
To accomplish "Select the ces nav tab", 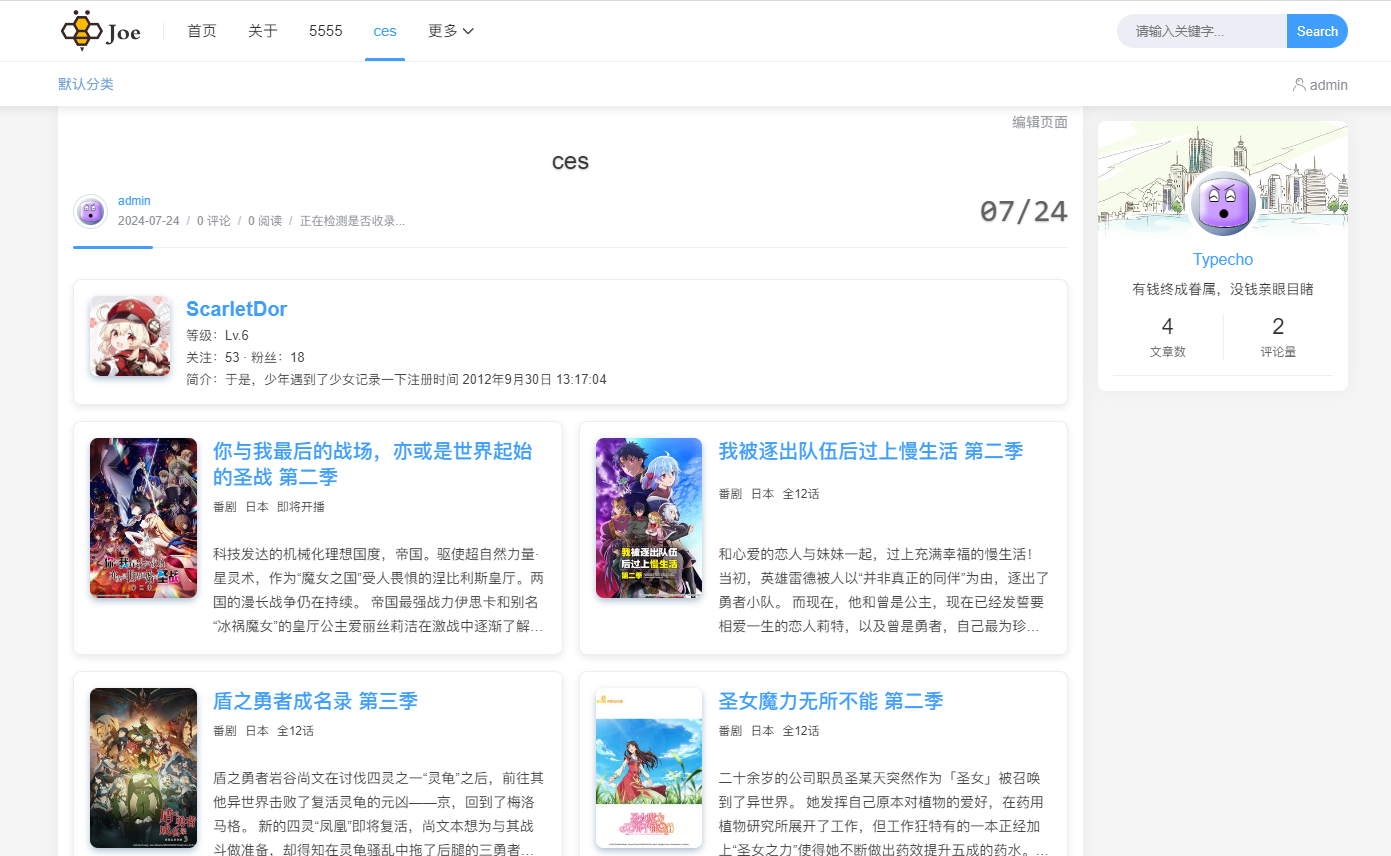I will click(x=385, y=31).
